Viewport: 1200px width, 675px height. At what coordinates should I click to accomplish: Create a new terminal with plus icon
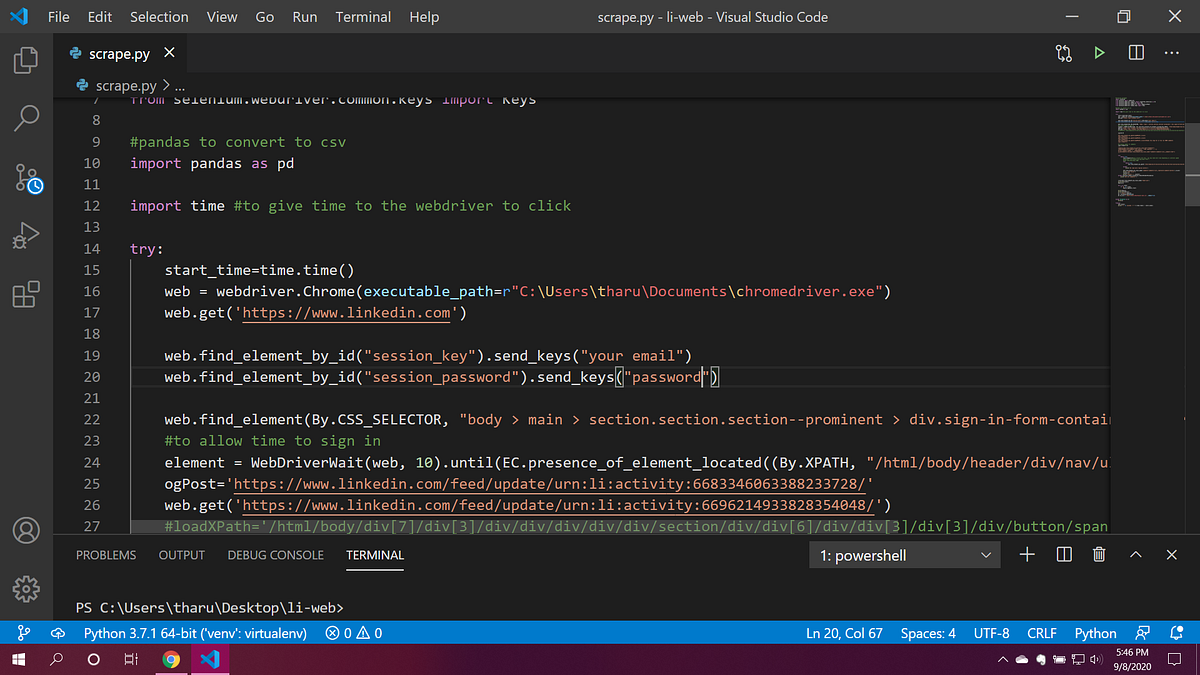coord(1027,554)
